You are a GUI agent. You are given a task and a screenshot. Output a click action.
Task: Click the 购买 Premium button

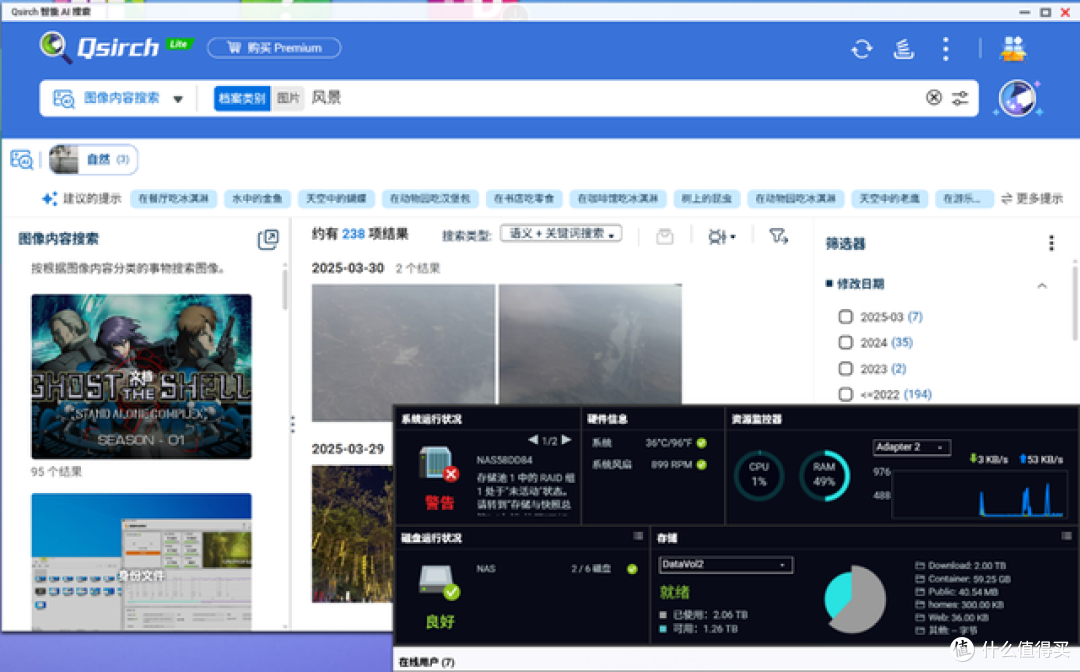coord(274,48)
